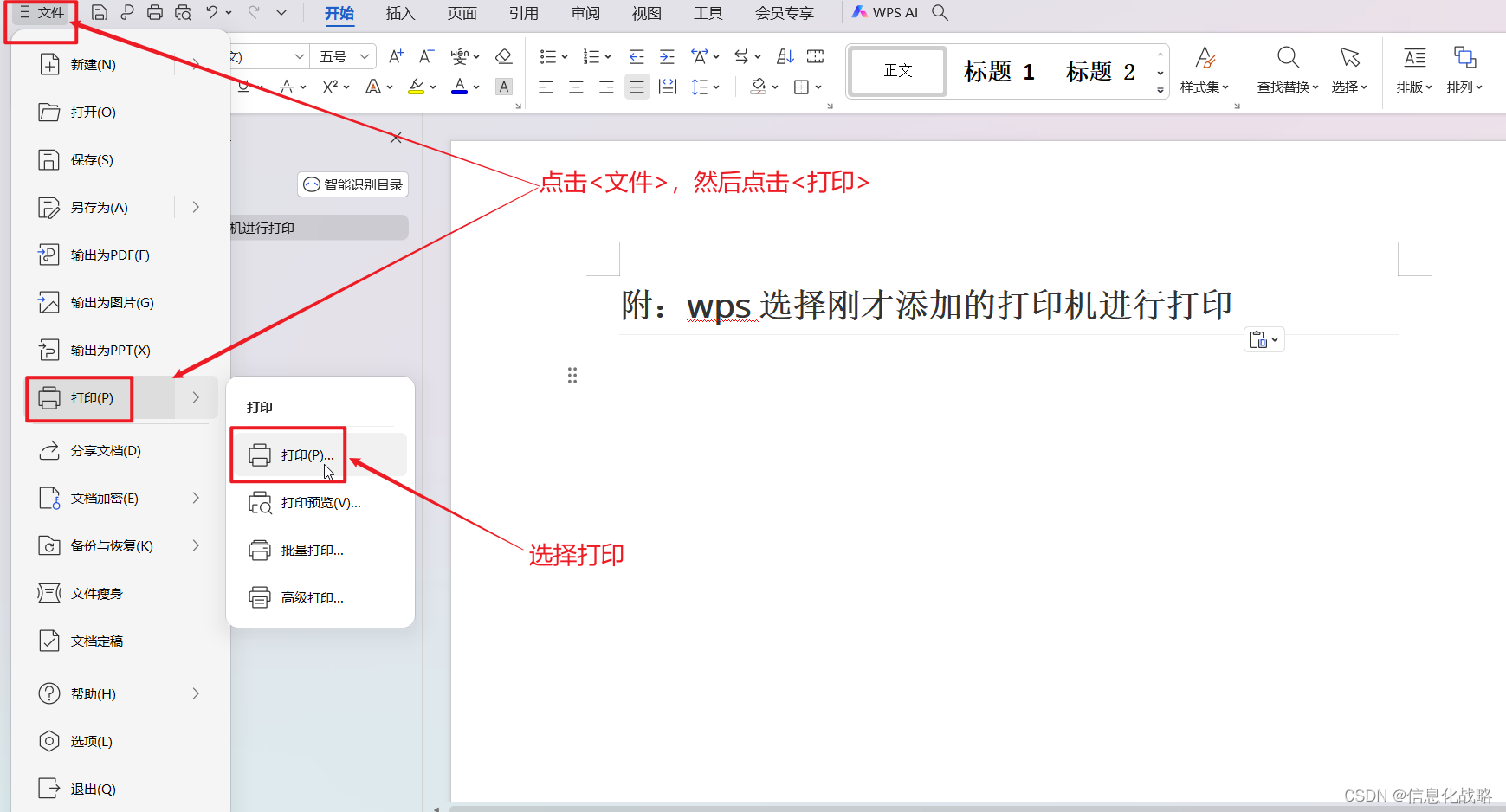Click Export as PDF (输出为PDF) menu item

point(120,255)
